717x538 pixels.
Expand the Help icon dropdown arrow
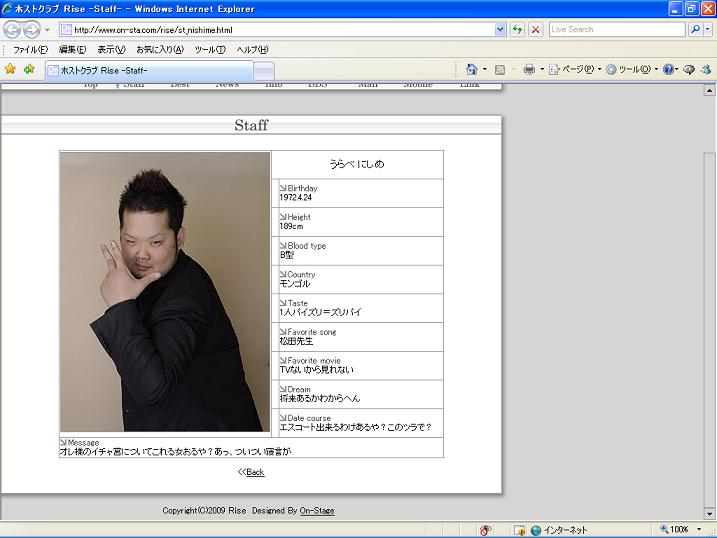coord(677,69)
